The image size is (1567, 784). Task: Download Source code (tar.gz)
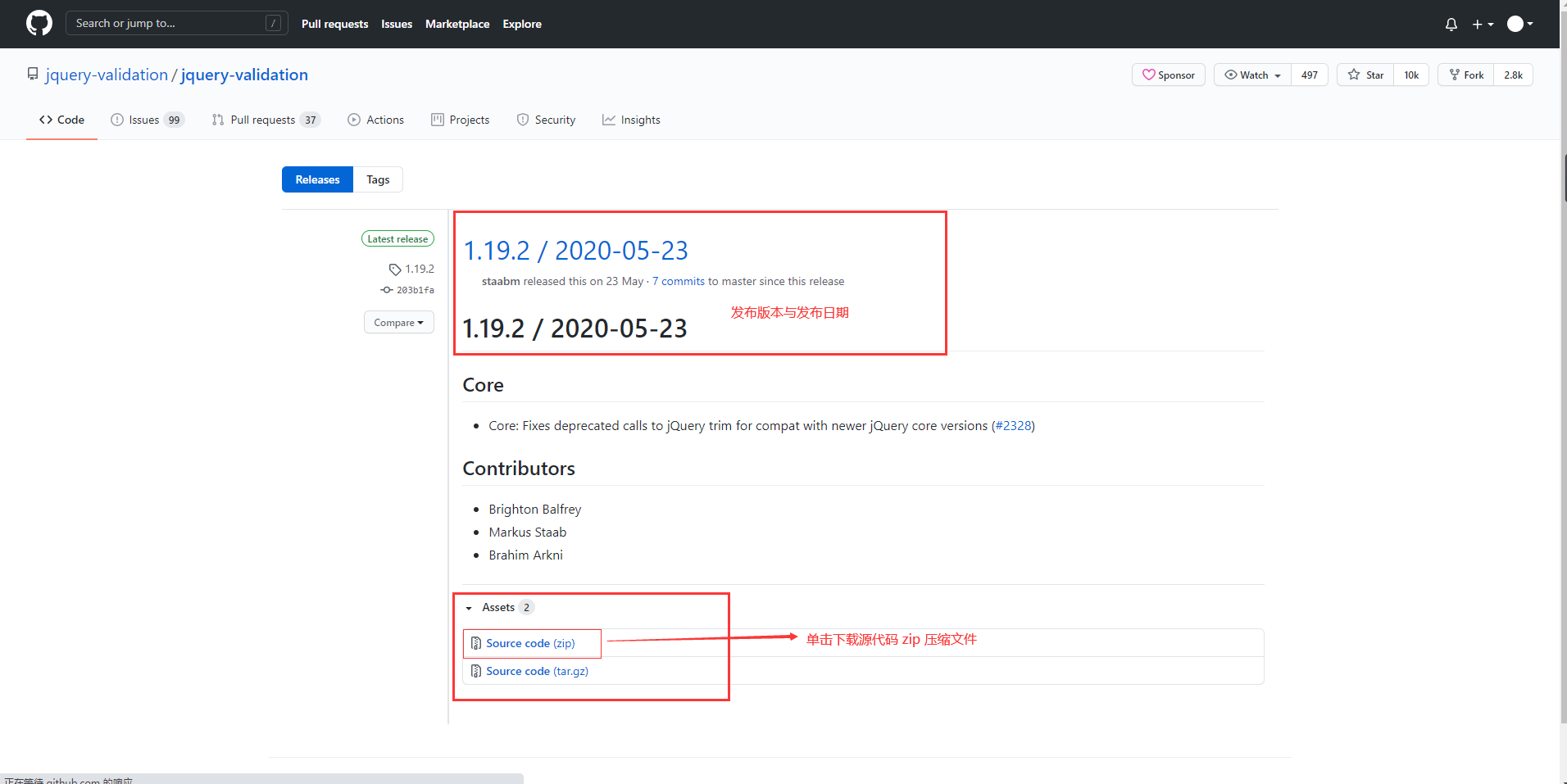tap(537, 671)
